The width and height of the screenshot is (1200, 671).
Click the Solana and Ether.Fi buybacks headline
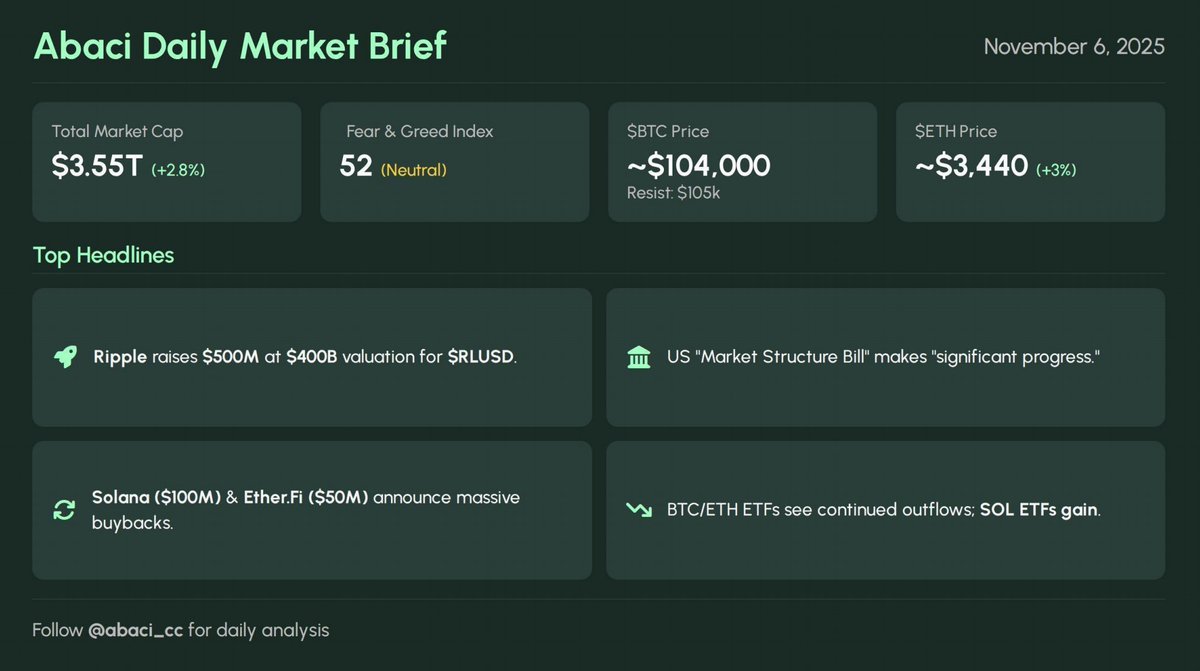tap(306, 510)
